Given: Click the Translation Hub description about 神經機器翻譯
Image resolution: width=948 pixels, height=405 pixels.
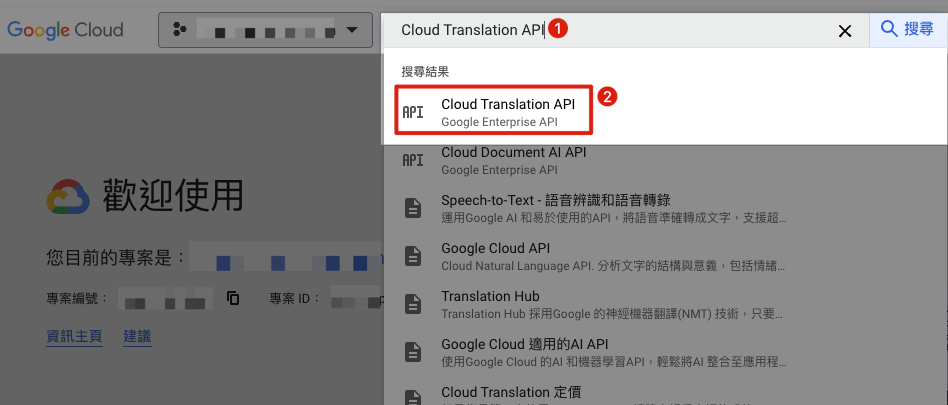Looking at the screenshot, I should 612,314.
